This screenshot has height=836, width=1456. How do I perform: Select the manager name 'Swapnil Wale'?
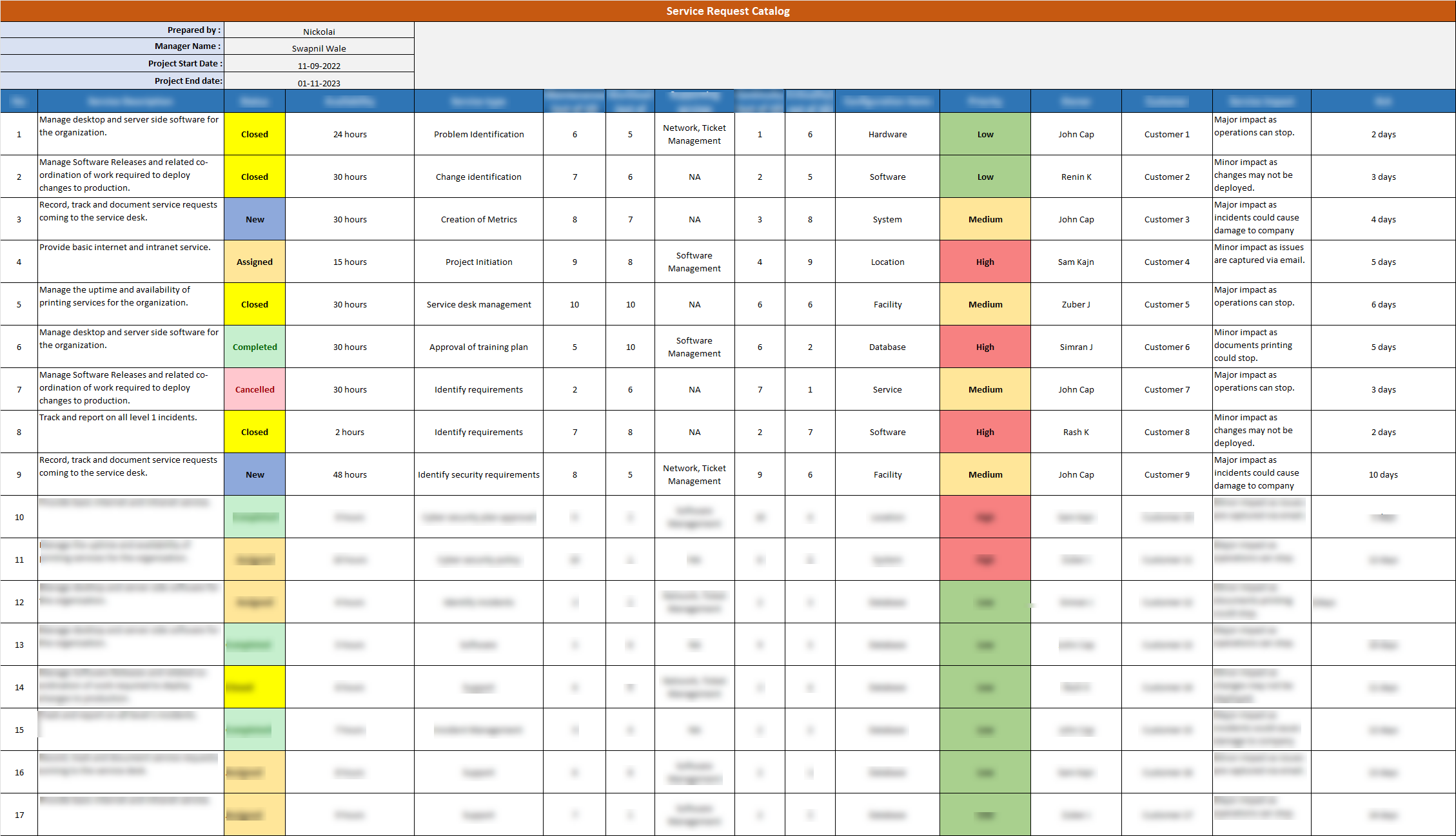coord(319,48)
